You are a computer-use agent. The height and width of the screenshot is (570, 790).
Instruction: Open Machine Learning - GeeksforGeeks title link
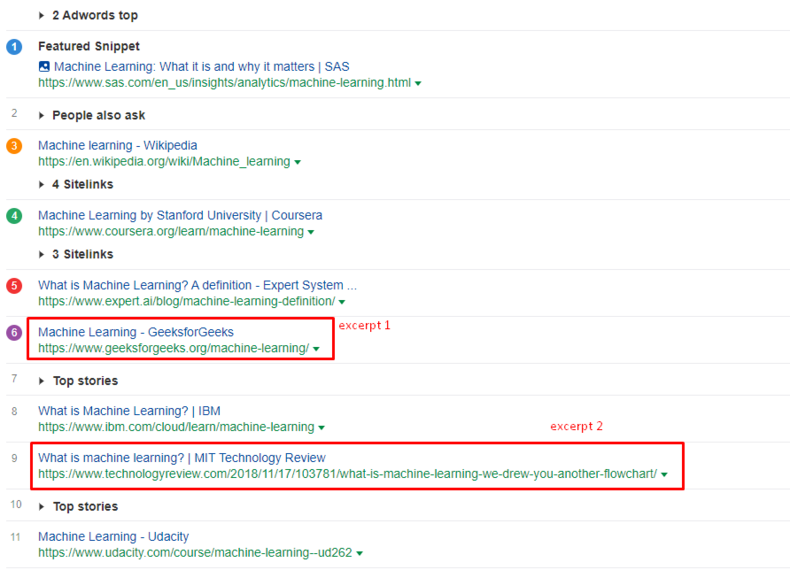click(x=136, y=332)
